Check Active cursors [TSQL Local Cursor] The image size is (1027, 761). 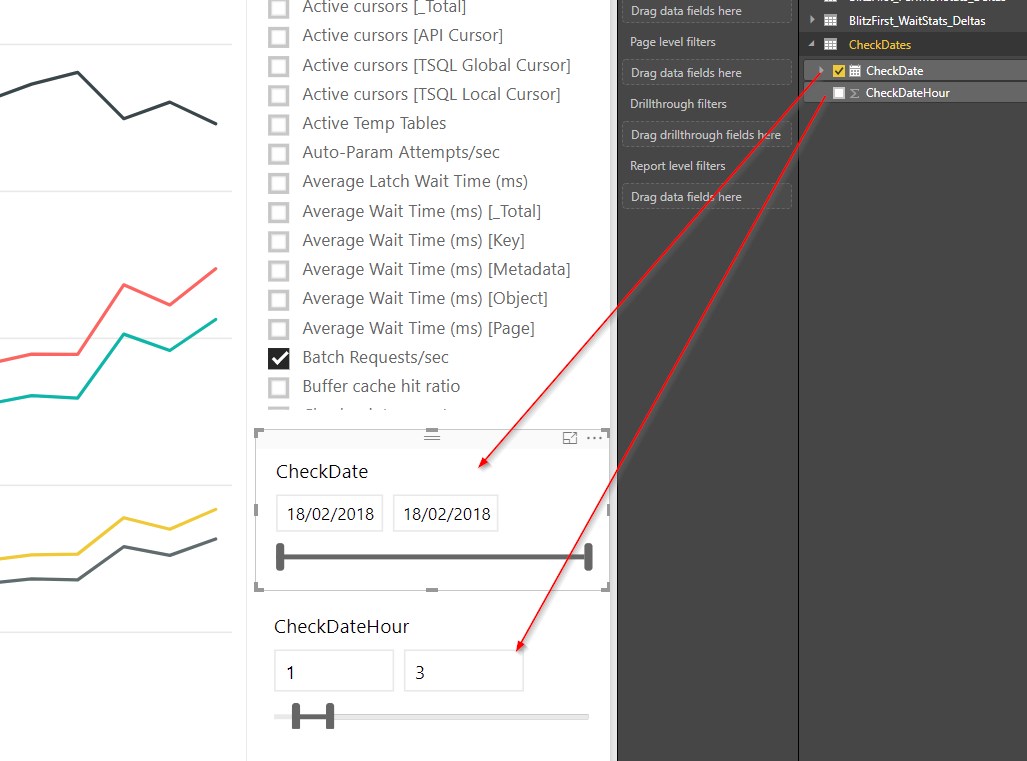279,95
